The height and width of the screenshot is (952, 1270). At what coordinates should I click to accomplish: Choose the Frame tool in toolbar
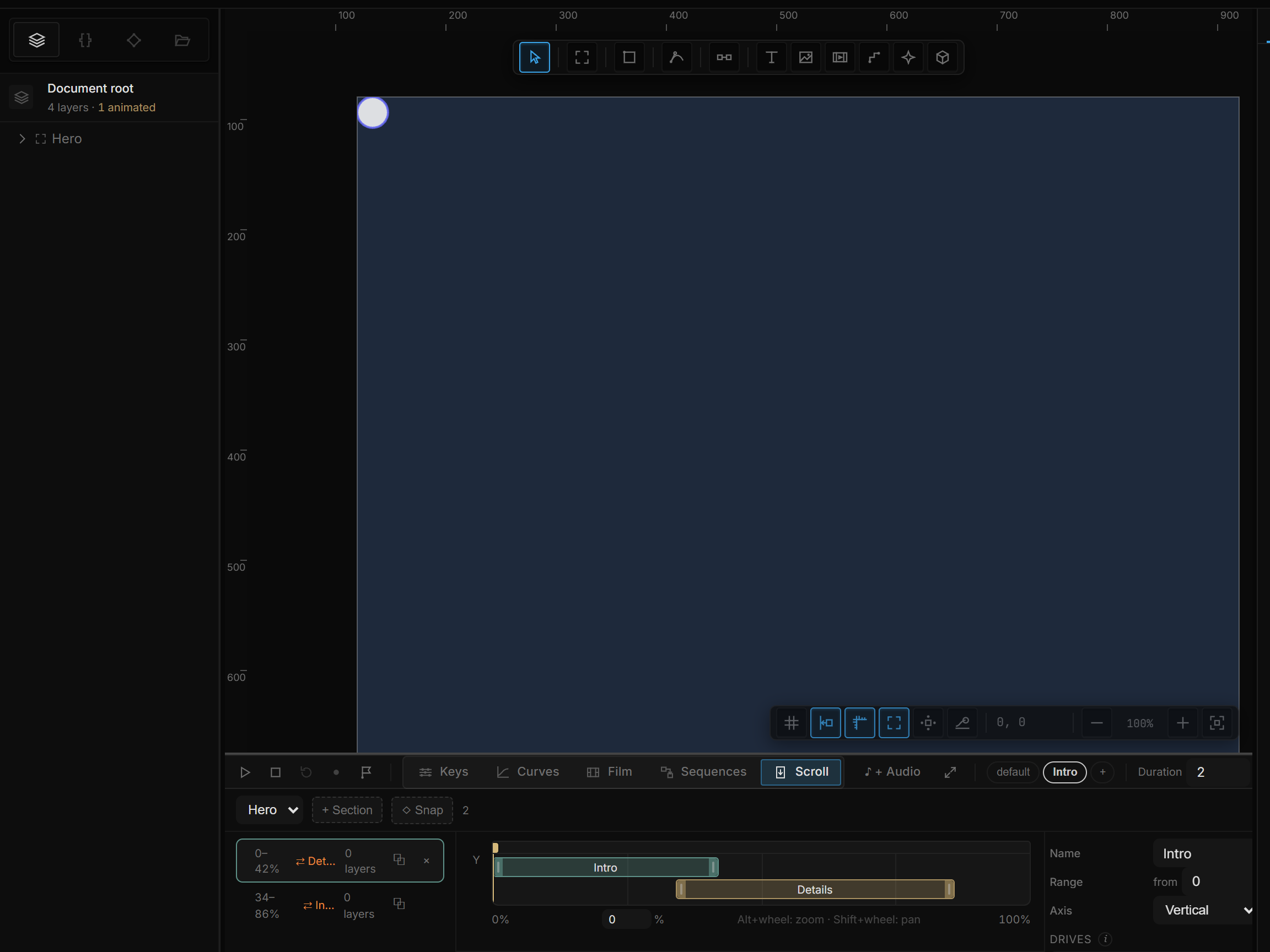[582, 57]
